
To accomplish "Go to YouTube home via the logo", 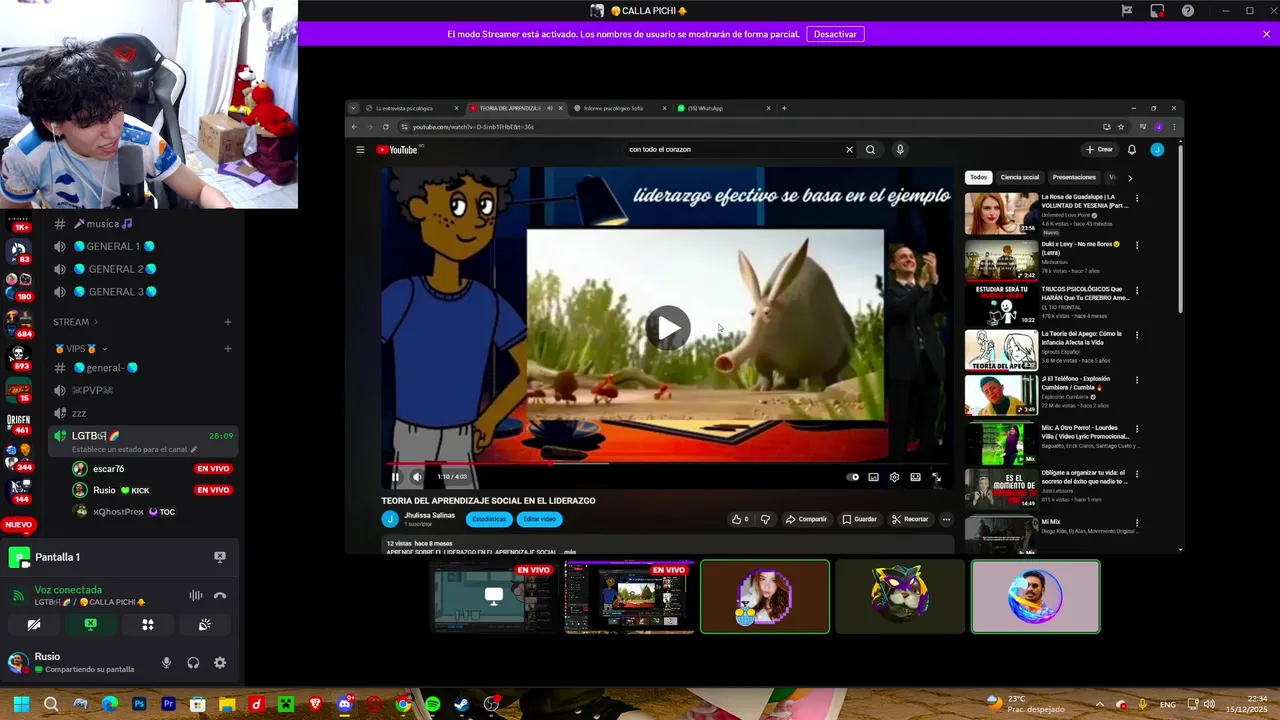I will (398, 150).
